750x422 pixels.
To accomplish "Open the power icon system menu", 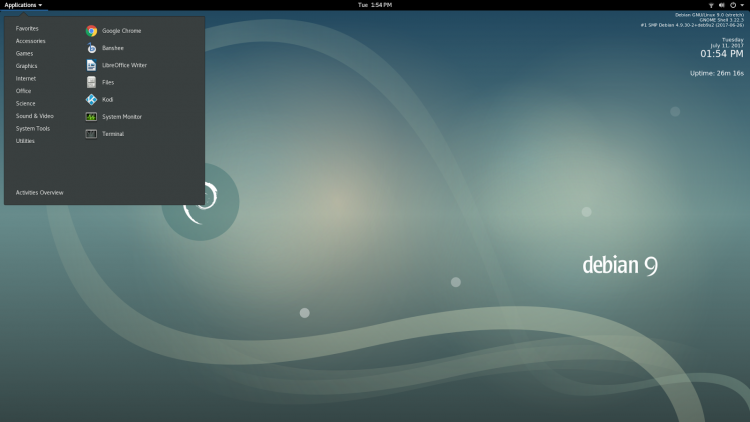I will (x=733, y=5).
